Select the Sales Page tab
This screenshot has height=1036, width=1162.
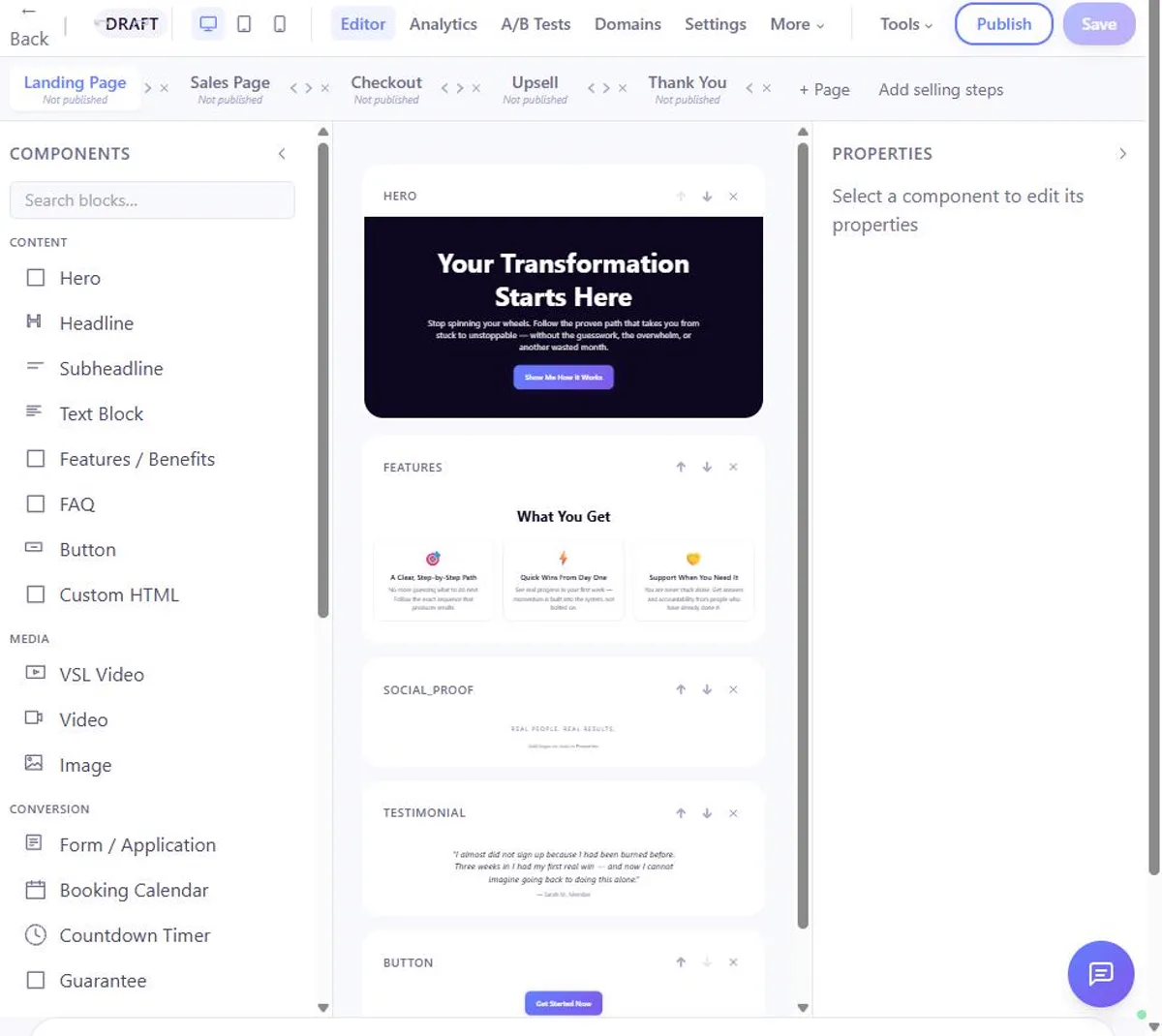point(230,89)
